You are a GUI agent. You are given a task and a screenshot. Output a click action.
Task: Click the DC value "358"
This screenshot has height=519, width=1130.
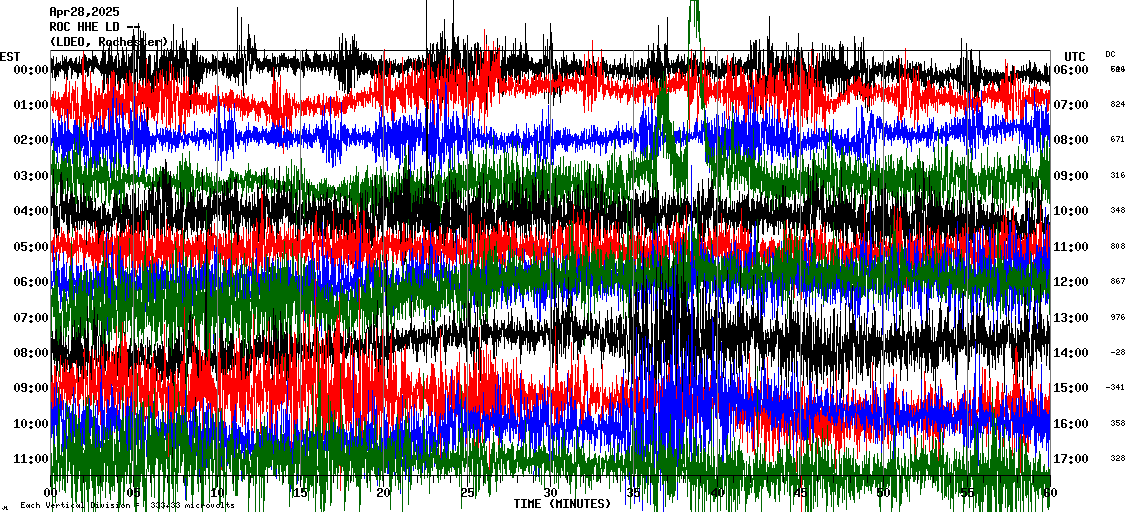[1118, 423]
